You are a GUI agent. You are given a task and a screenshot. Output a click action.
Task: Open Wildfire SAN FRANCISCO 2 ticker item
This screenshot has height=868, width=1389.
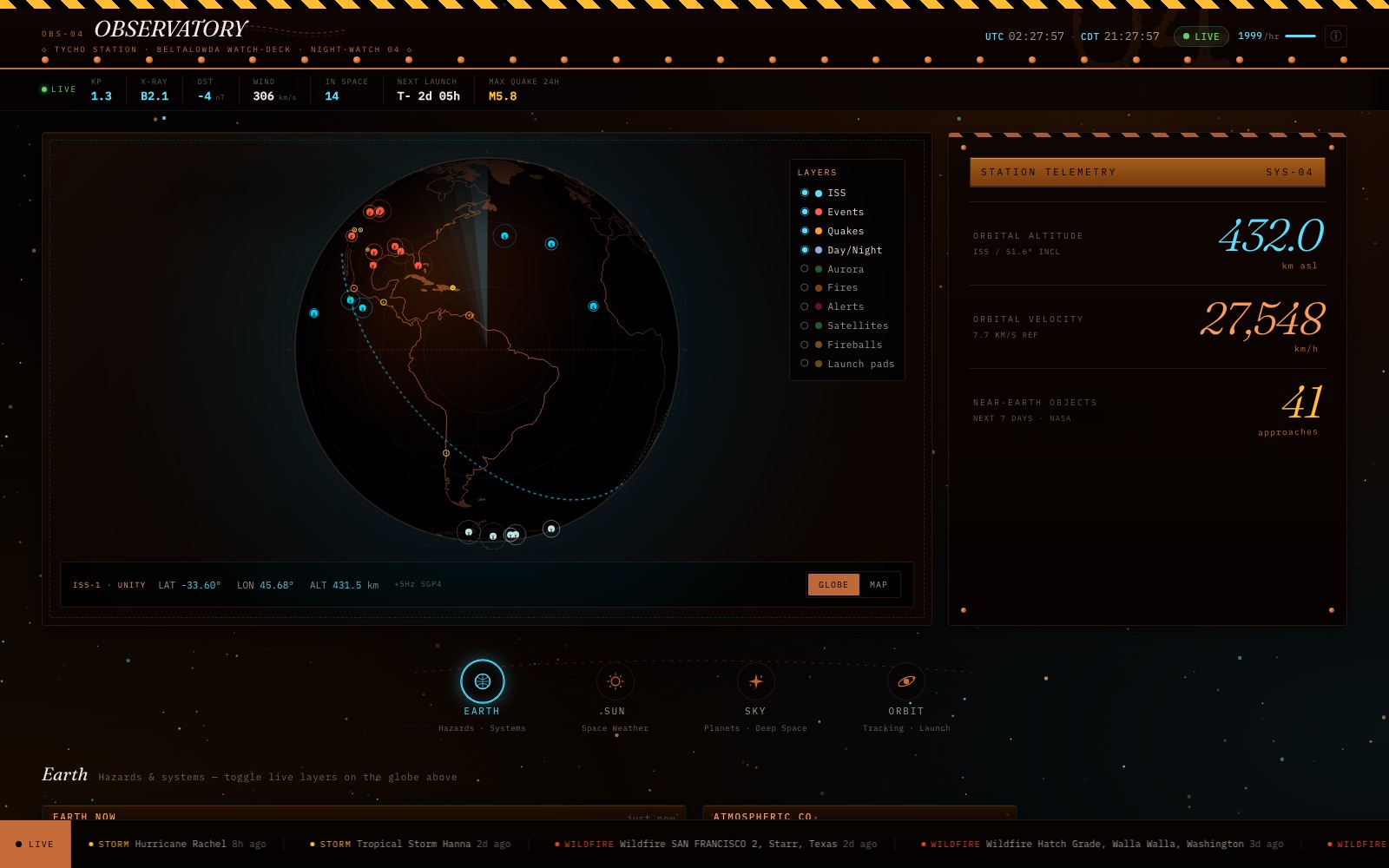[716, 844]
